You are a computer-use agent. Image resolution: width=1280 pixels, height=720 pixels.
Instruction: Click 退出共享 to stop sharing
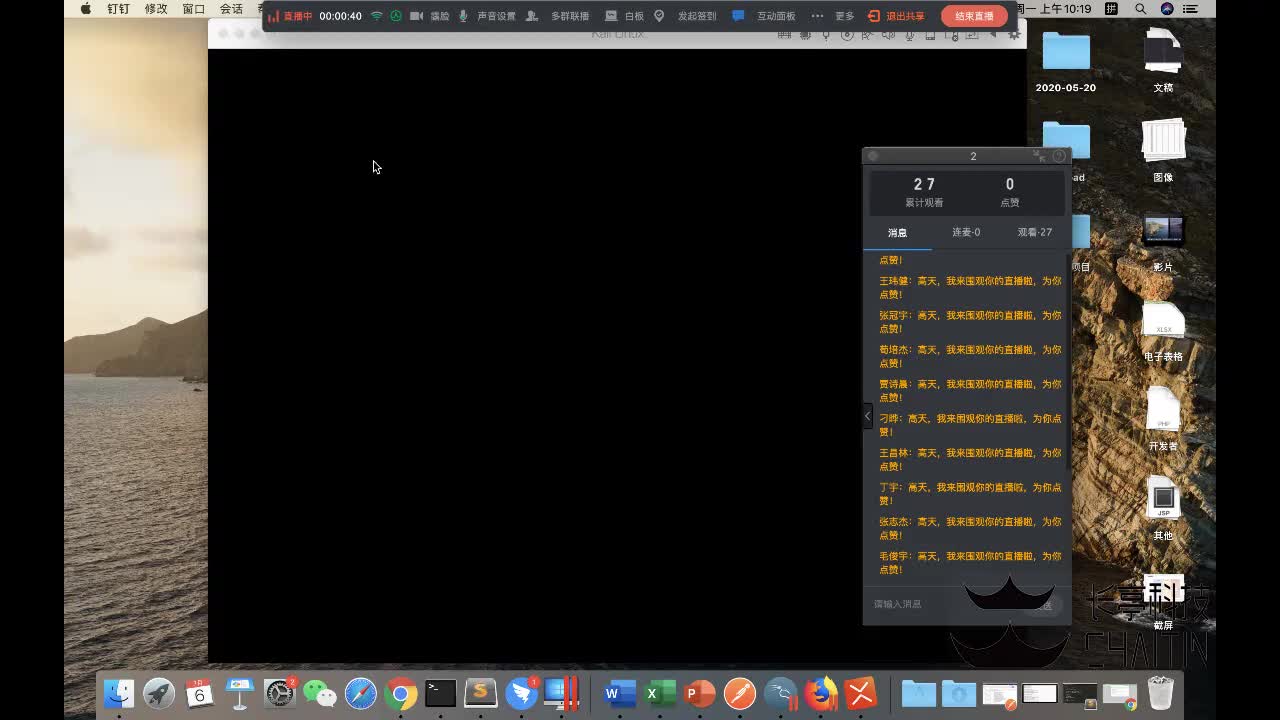(896, 16)
